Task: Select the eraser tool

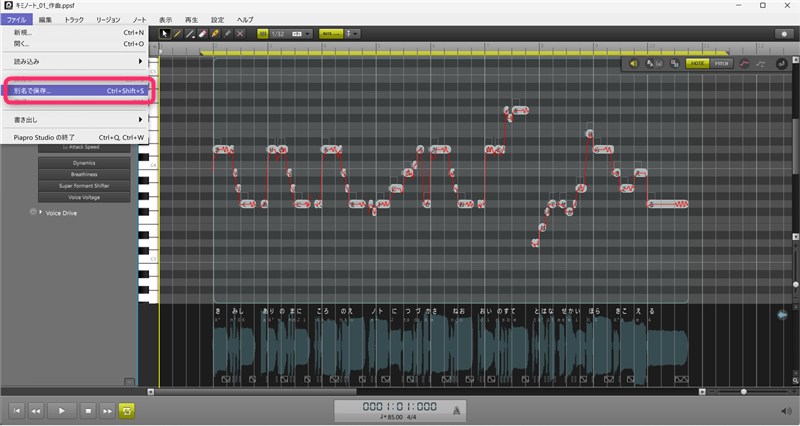Action: (202, 34)
